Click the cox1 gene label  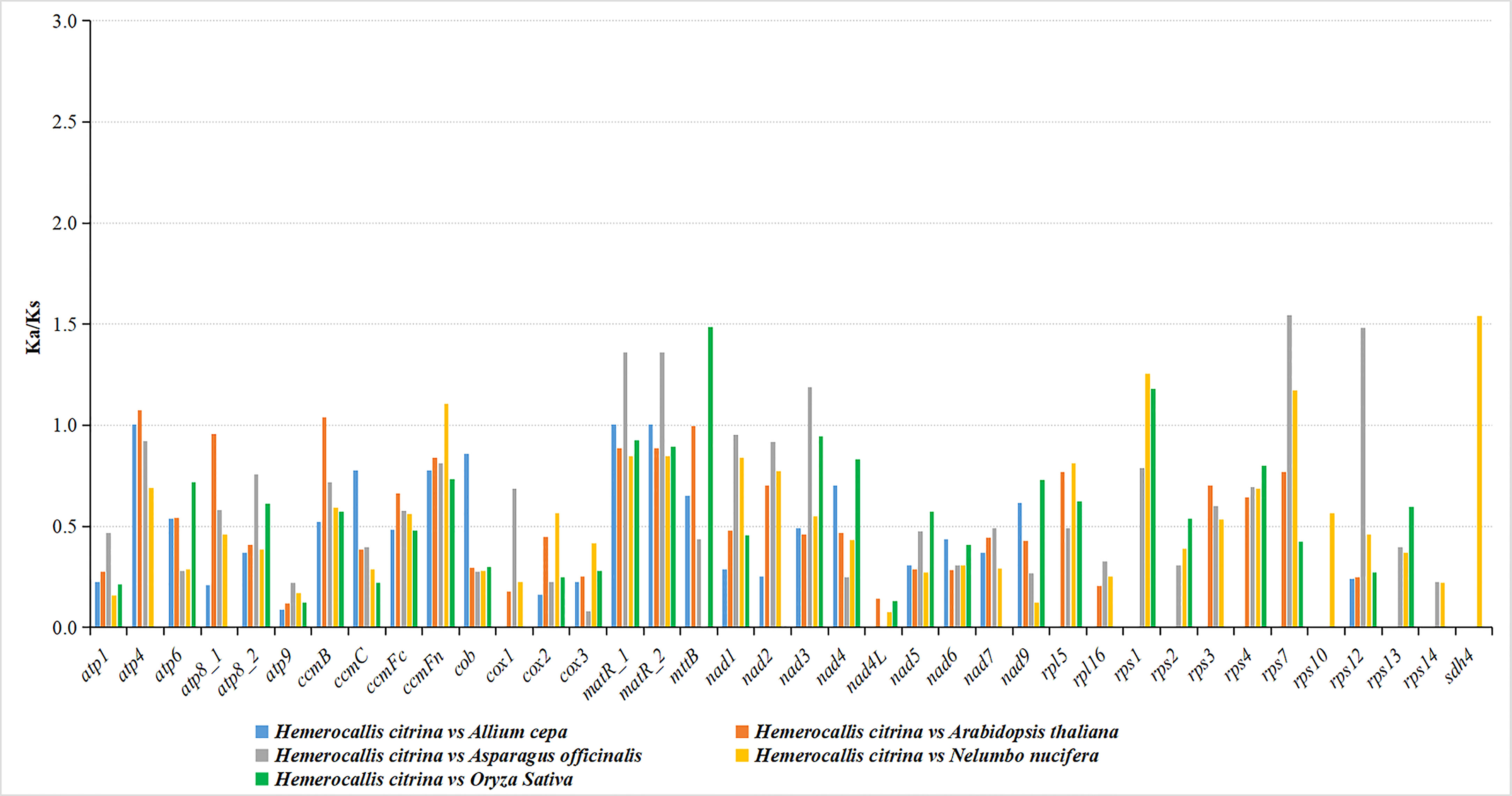pyautogui.click(x=500, y=666)
